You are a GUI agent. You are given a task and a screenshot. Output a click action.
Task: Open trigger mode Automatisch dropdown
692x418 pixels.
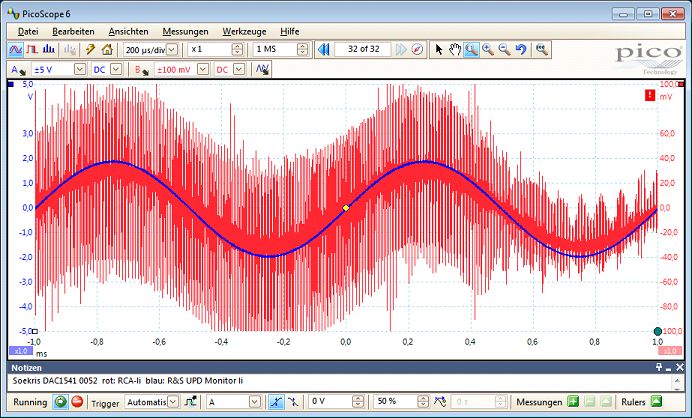173,402
